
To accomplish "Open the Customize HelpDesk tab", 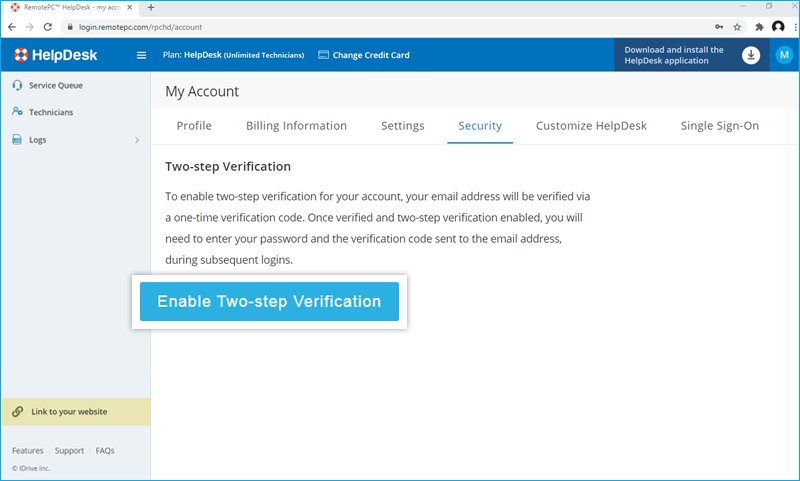I will pyautogui.click(x=591, y=126).
